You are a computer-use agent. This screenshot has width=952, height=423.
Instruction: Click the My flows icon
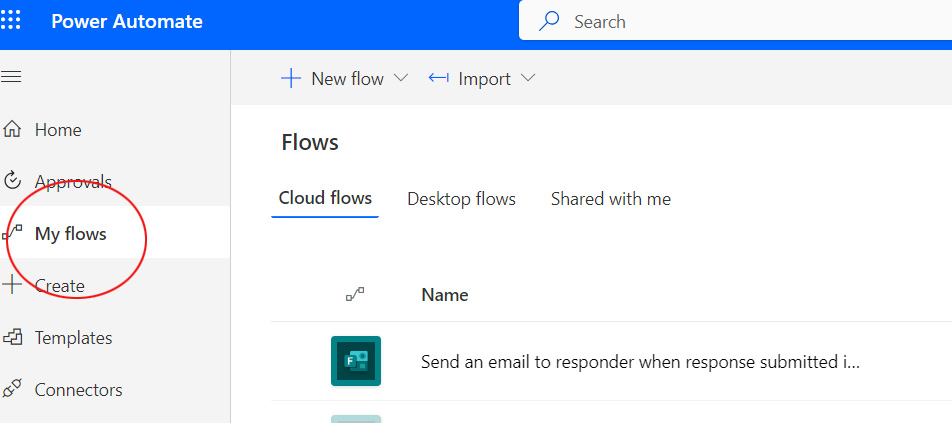(13, 234)
